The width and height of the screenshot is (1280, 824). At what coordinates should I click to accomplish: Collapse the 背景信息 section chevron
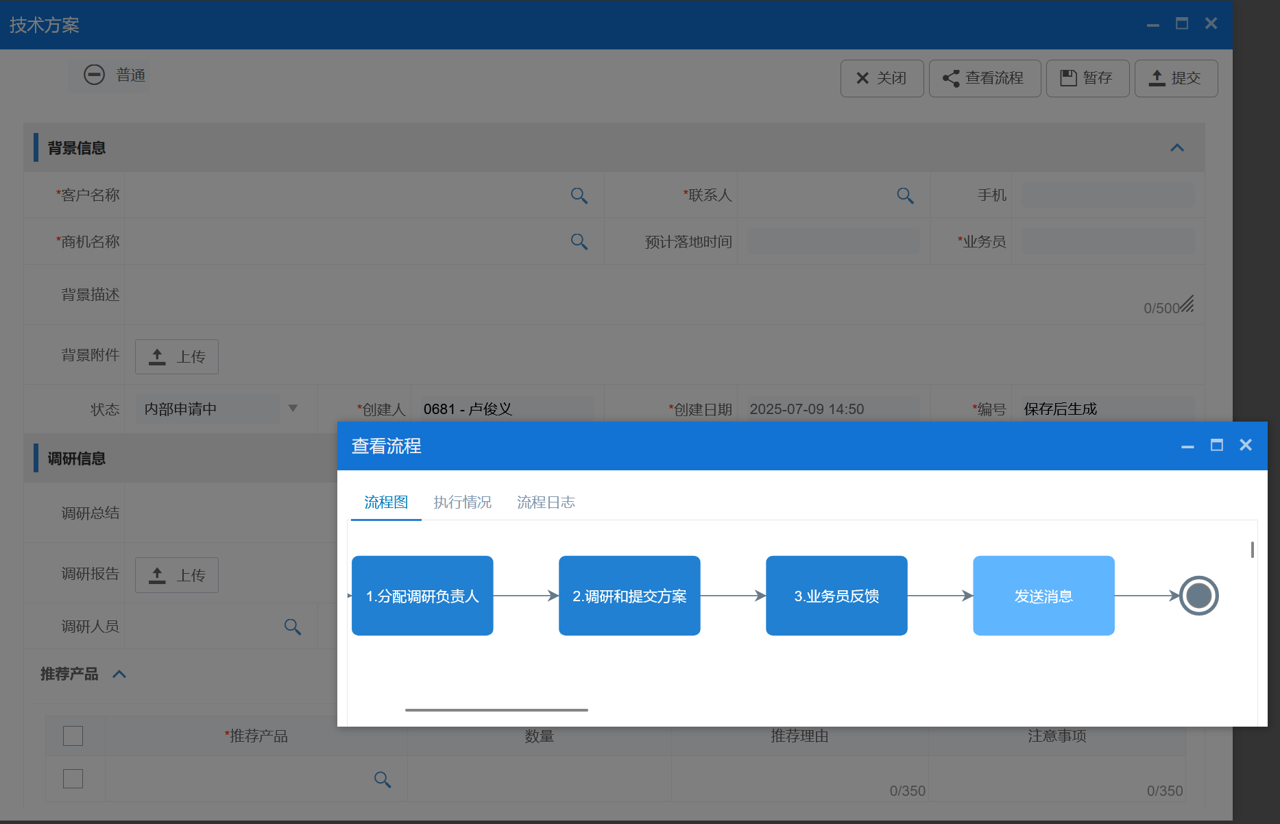[1177, 146]
